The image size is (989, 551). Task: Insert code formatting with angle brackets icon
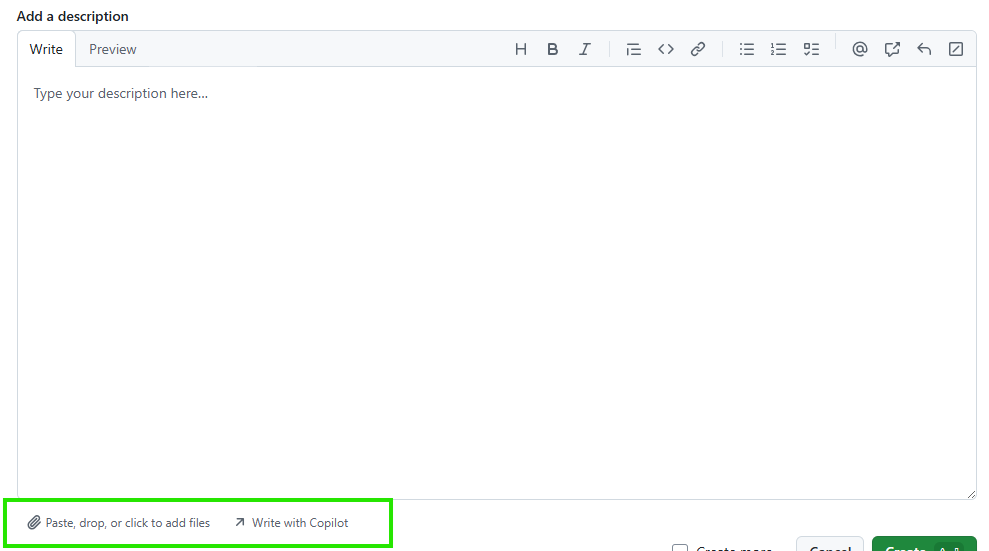tap(666, 49)
